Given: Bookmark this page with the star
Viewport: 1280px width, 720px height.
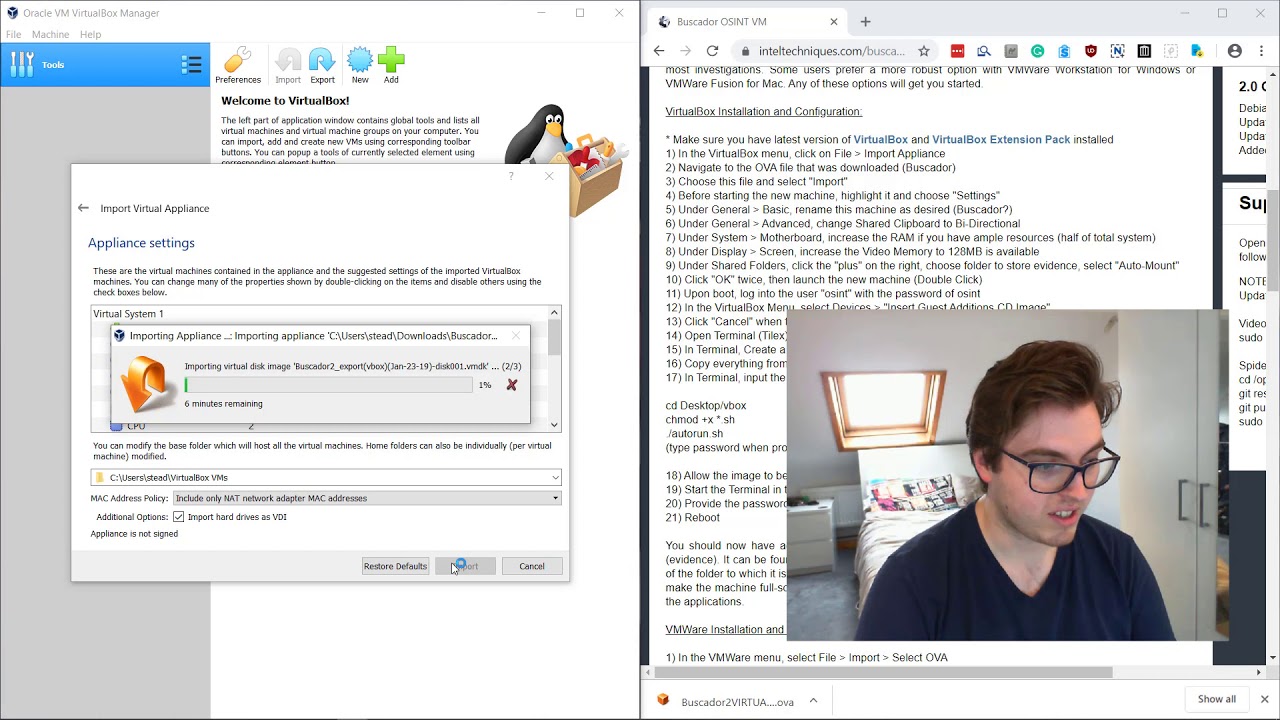Looking at the screenshot, I should pos(924,51).
